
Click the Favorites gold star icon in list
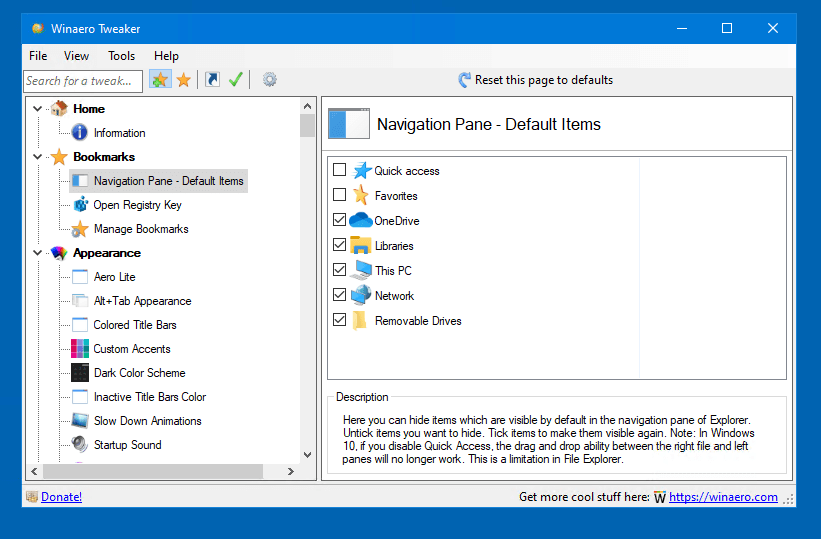point(361,195)
